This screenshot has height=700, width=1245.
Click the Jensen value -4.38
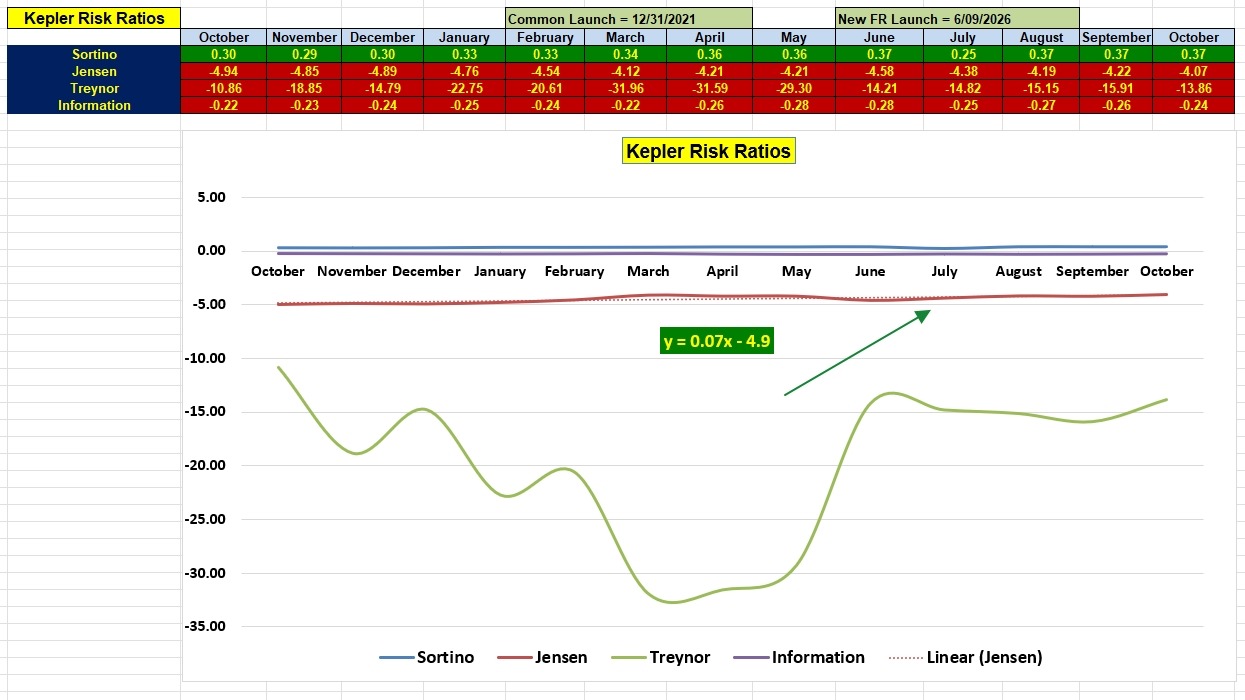962,71
